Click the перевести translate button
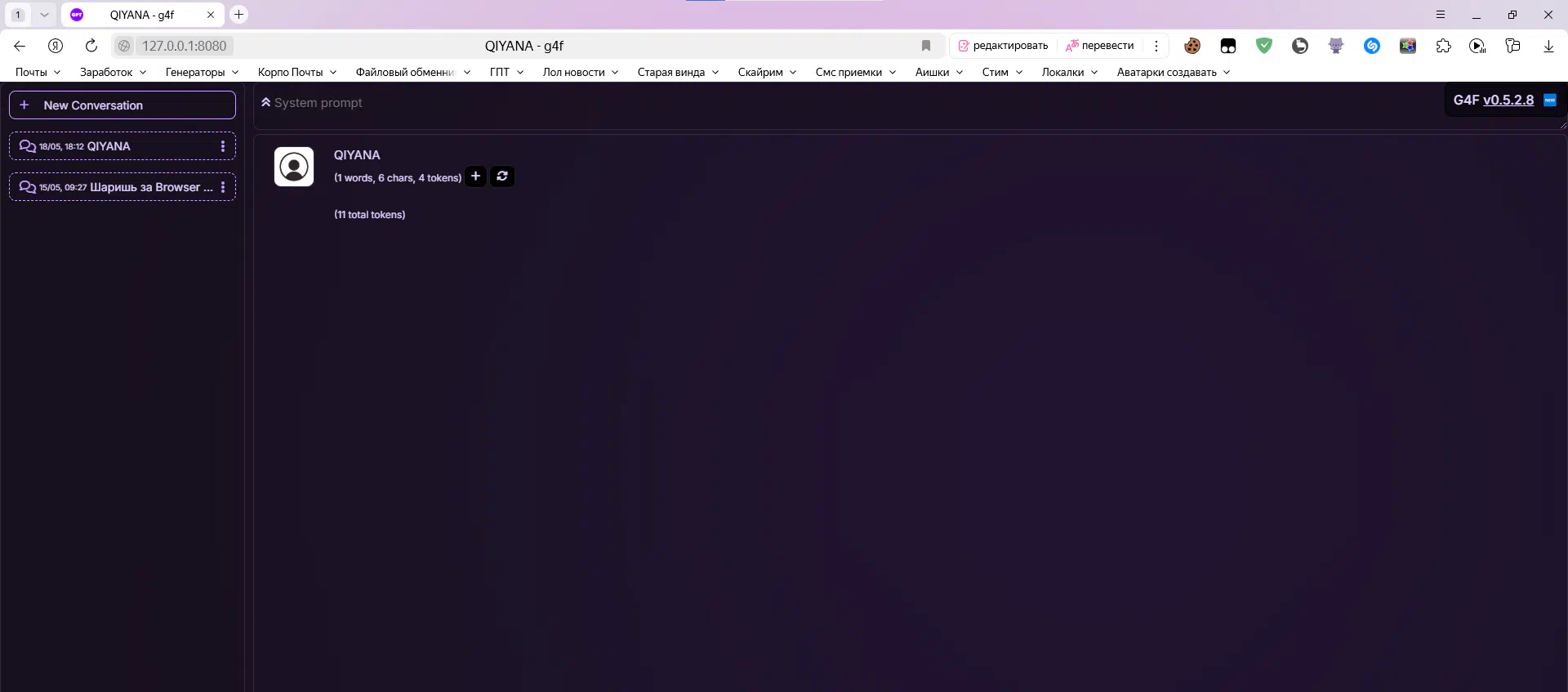The width and height of the screenshot is (1568, 692). tap(1100, 46)
